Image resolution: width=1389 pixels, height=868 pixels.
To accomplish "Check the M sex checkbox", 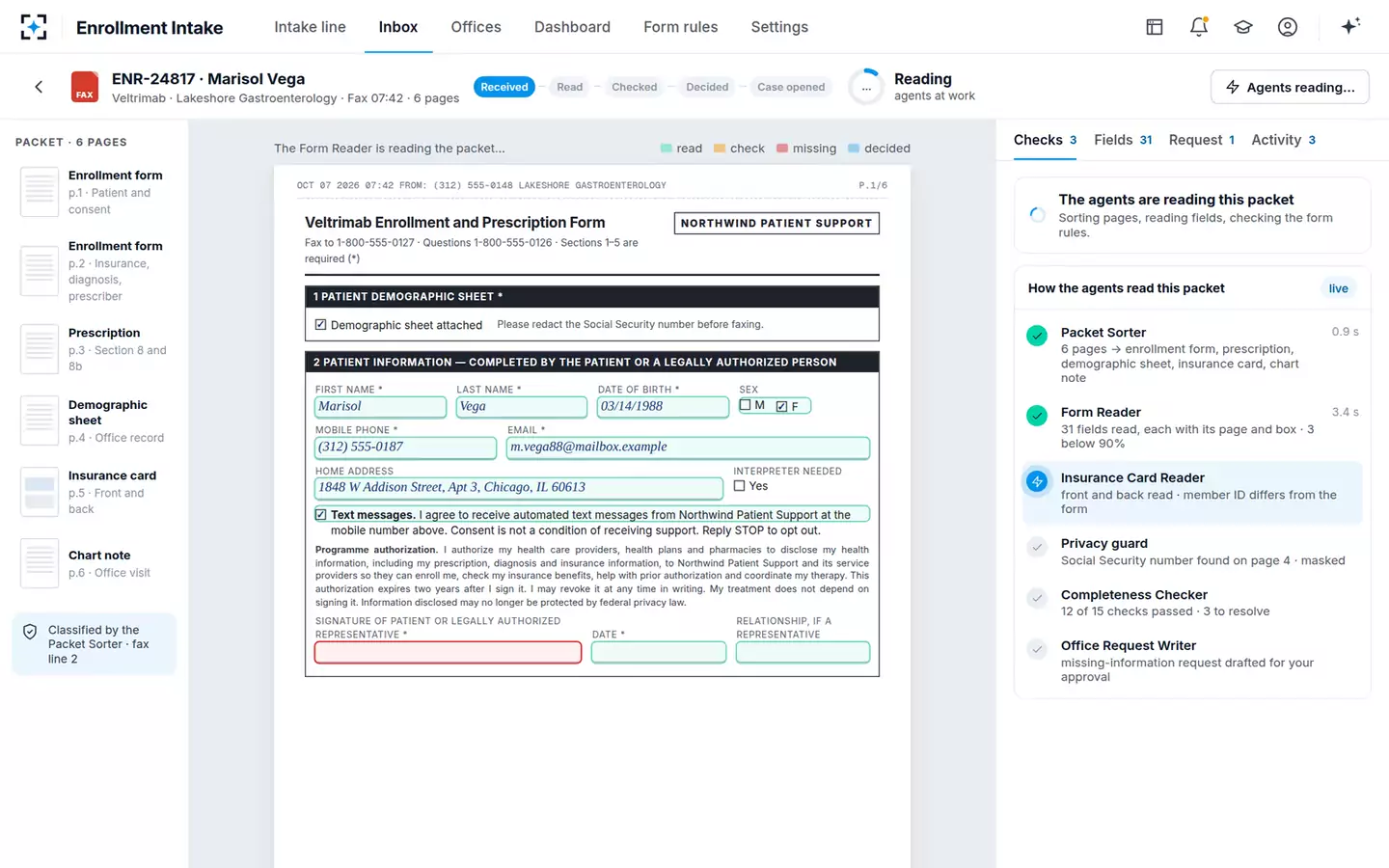I will (x=745, y=405).
